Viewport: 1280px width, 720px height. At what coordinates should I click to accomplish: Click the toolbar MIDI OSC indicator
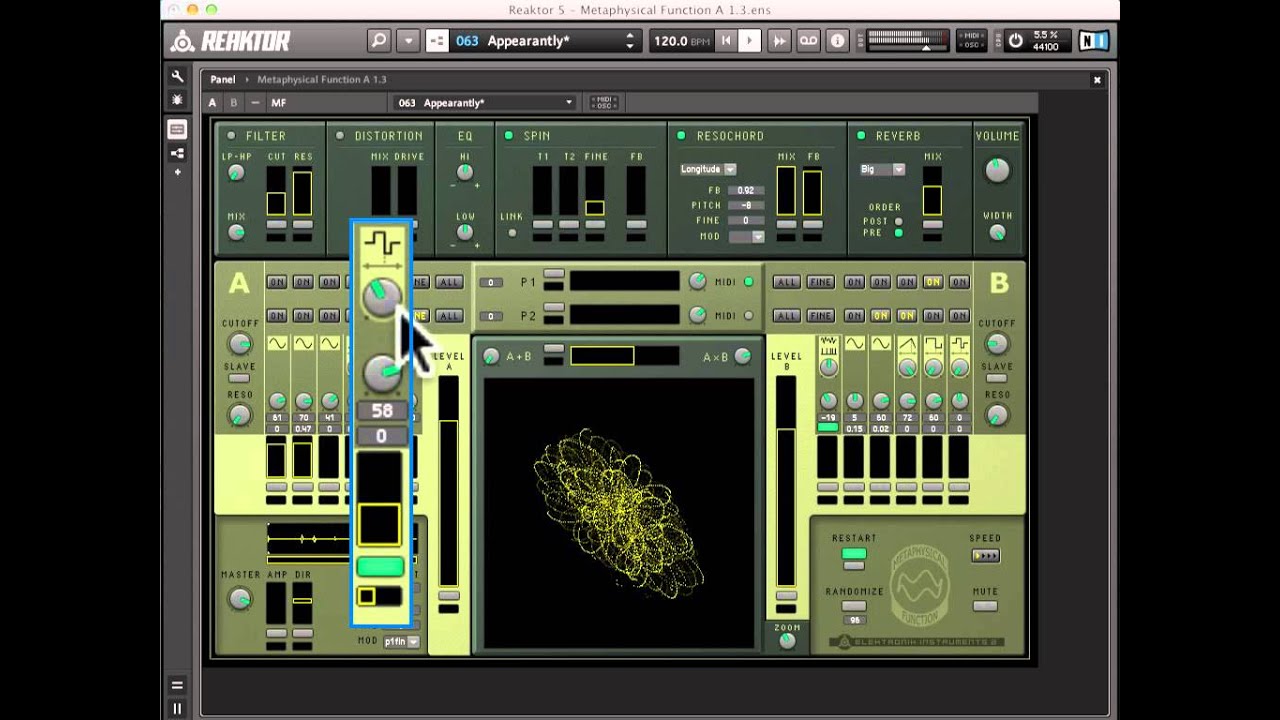[972, 41]
